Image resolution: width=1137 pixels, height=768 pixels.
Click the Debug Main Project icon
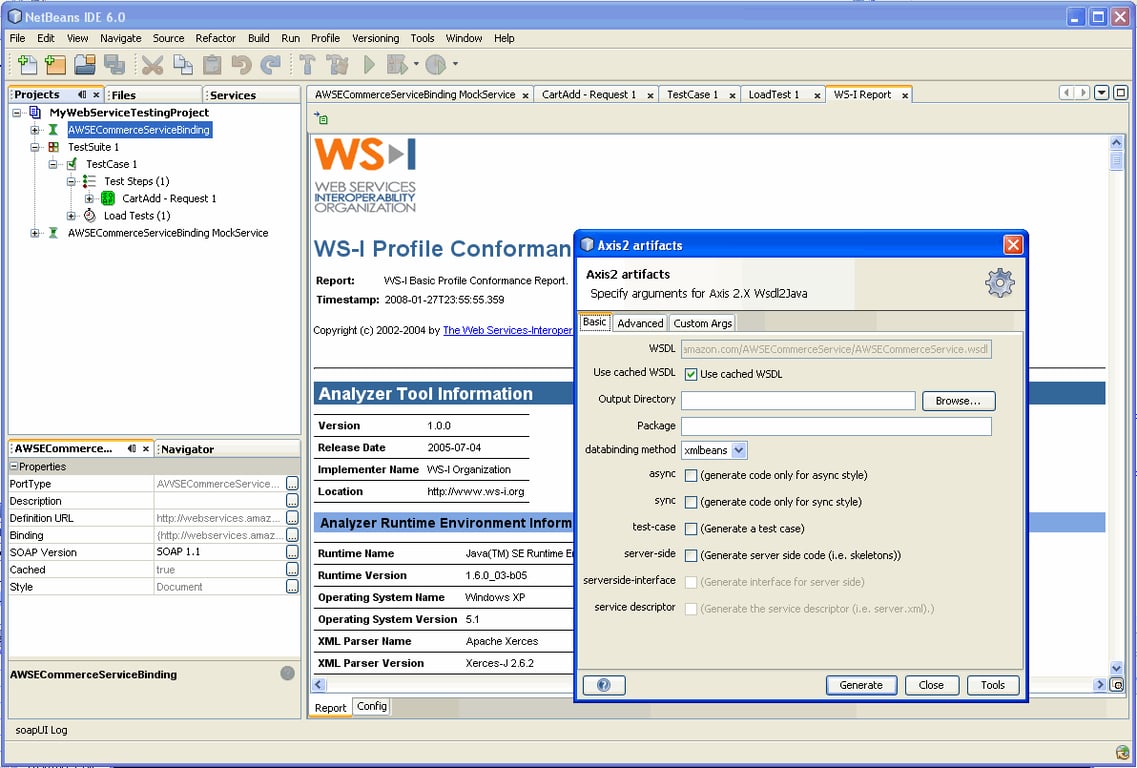397,65
